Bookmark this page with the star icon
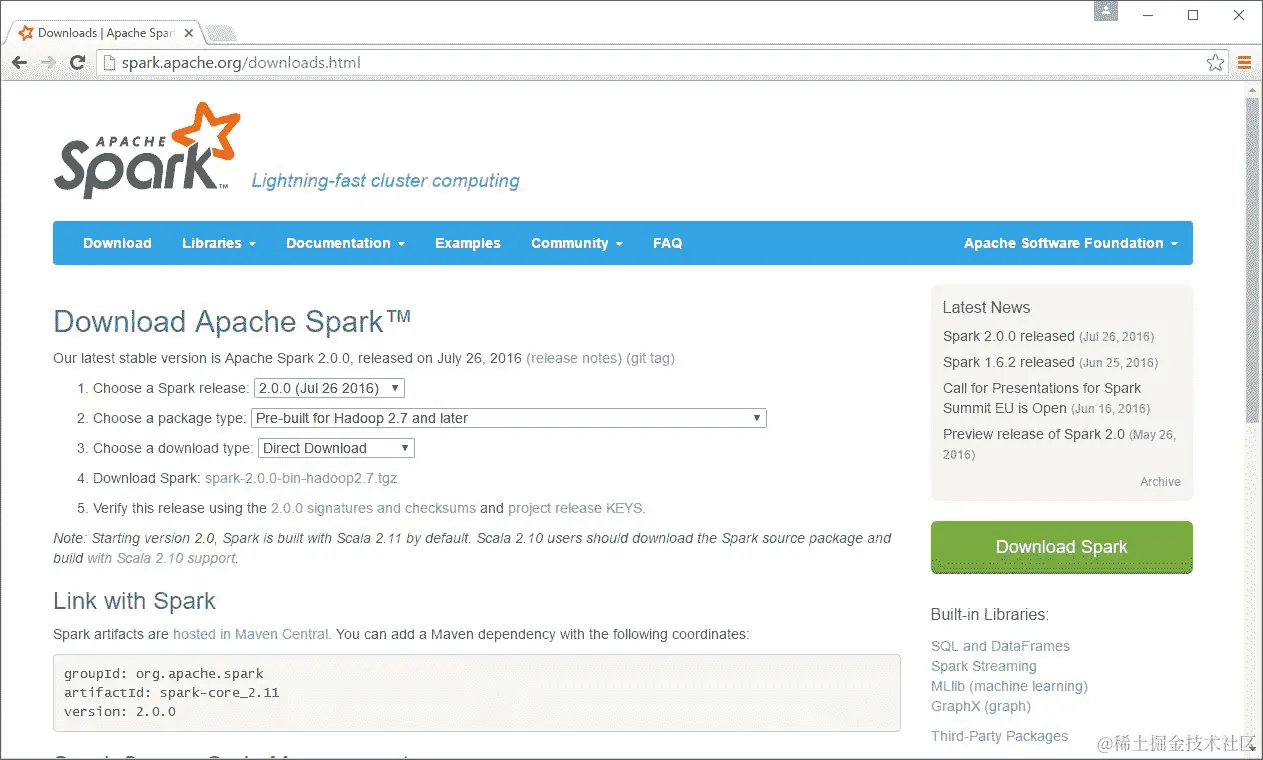The width and height of the screenshot is (1263, 760). tap(1215, 63)
